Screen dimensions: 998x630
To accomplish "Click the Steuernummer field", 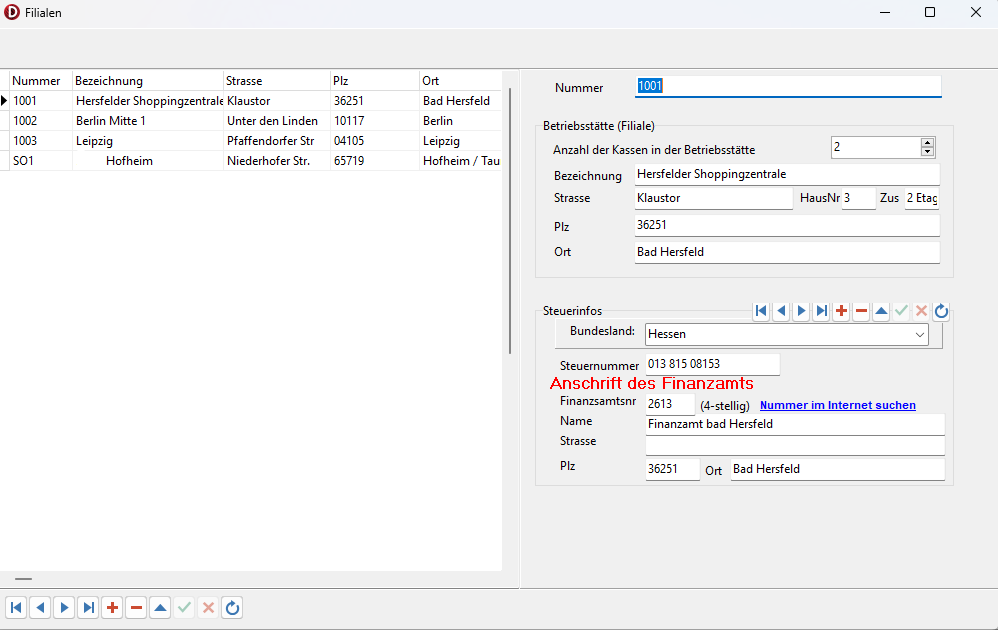I will (x=712, y=364).
